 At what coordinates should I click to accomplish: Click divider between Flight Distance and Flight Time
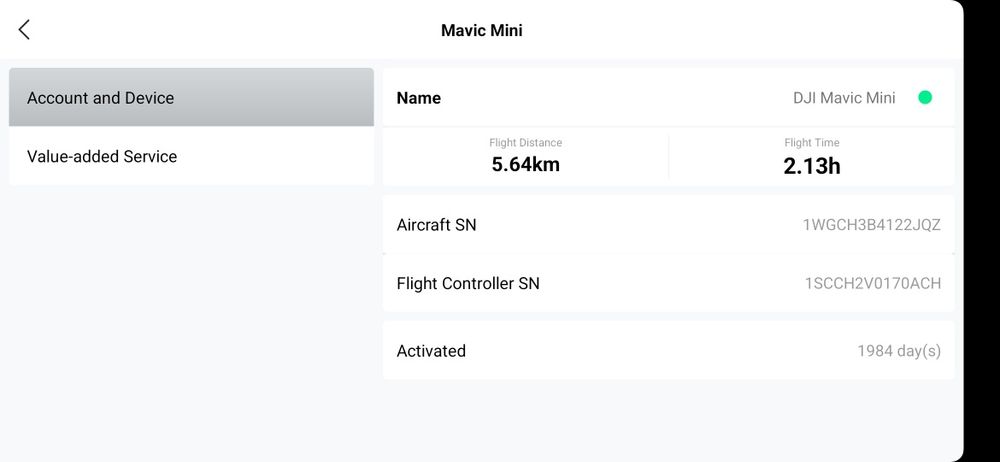(668, 157)
